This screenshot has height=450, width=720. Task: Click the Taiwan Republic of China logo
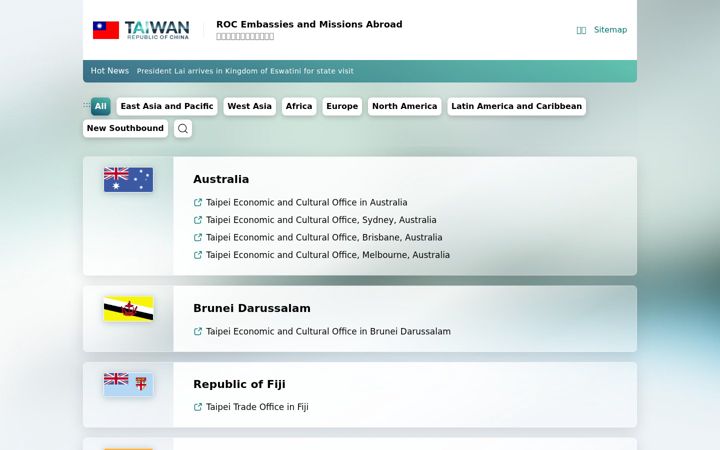141,30
